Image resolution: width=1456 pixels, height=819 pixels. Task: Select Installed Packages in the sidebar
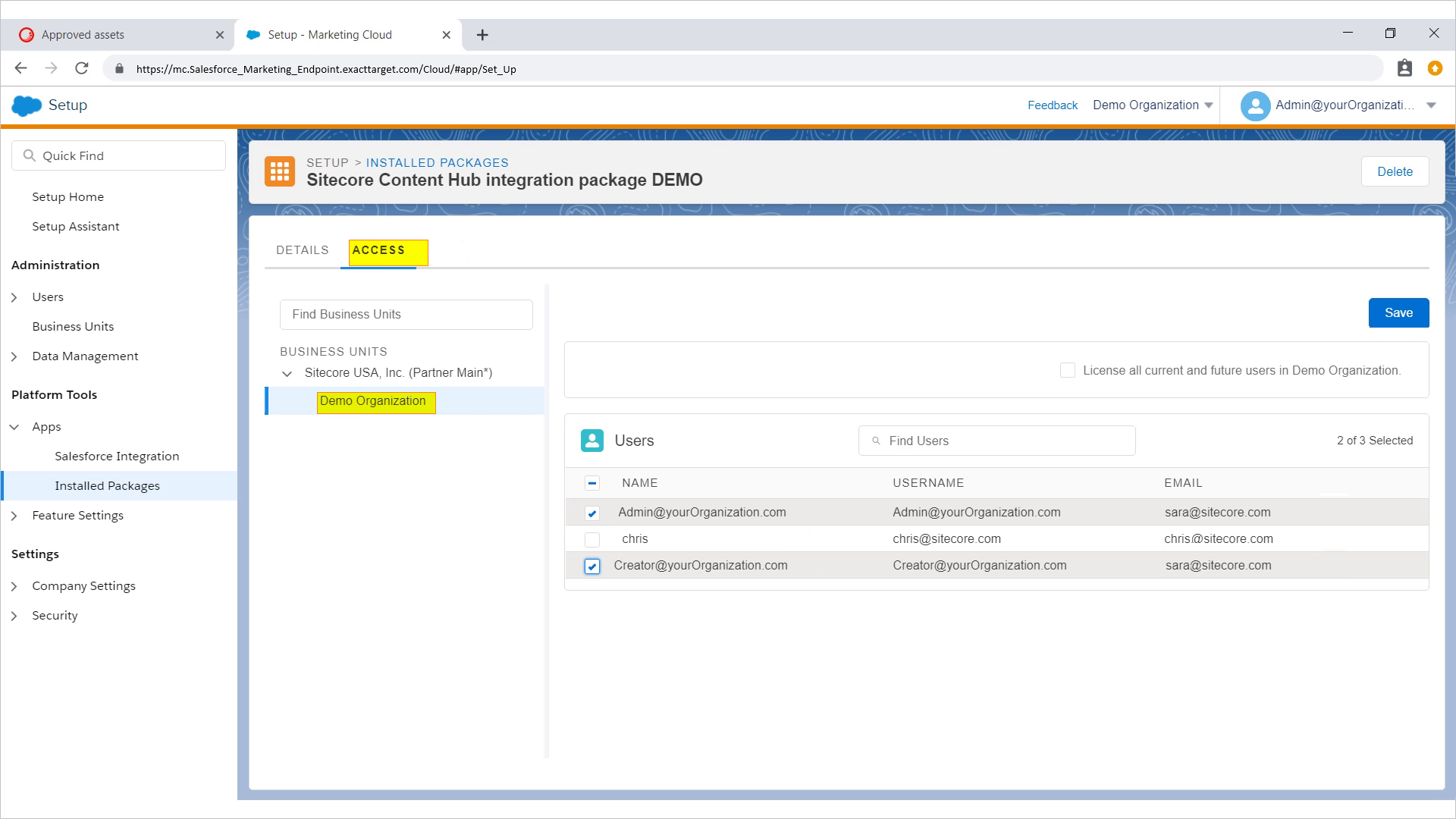[120, 485]
